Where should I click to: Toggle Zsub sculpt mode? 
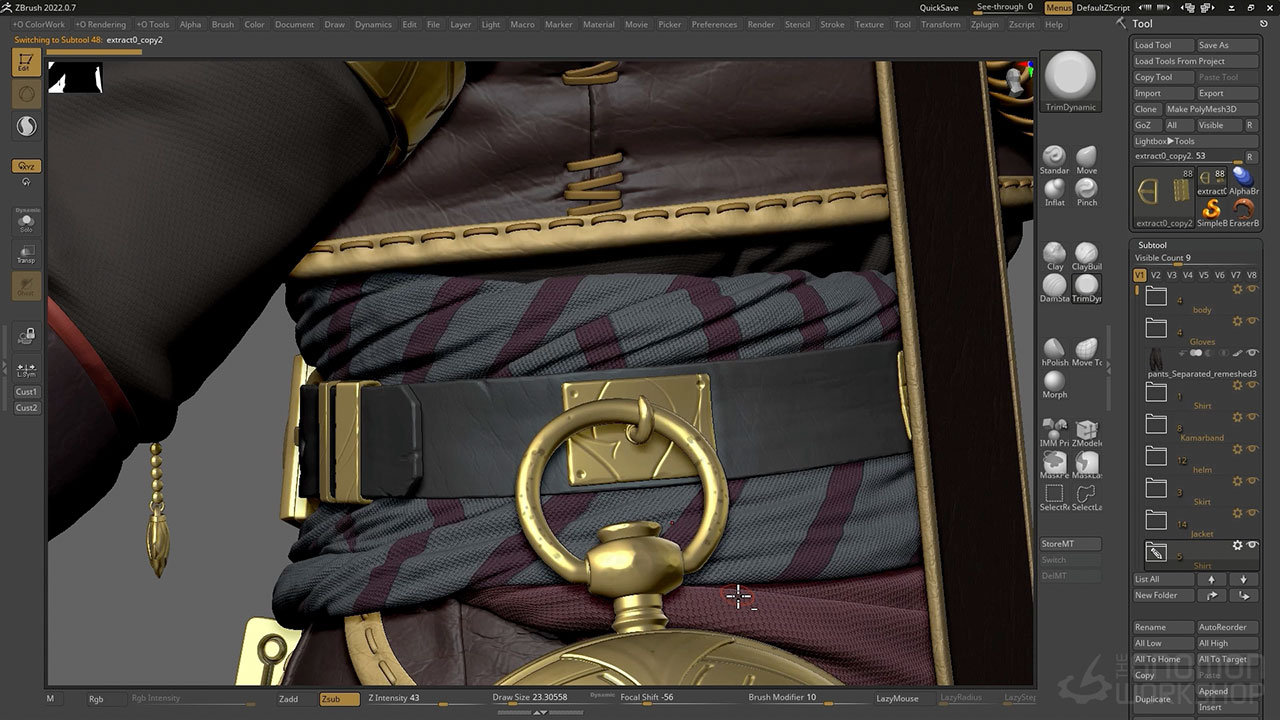339,699
